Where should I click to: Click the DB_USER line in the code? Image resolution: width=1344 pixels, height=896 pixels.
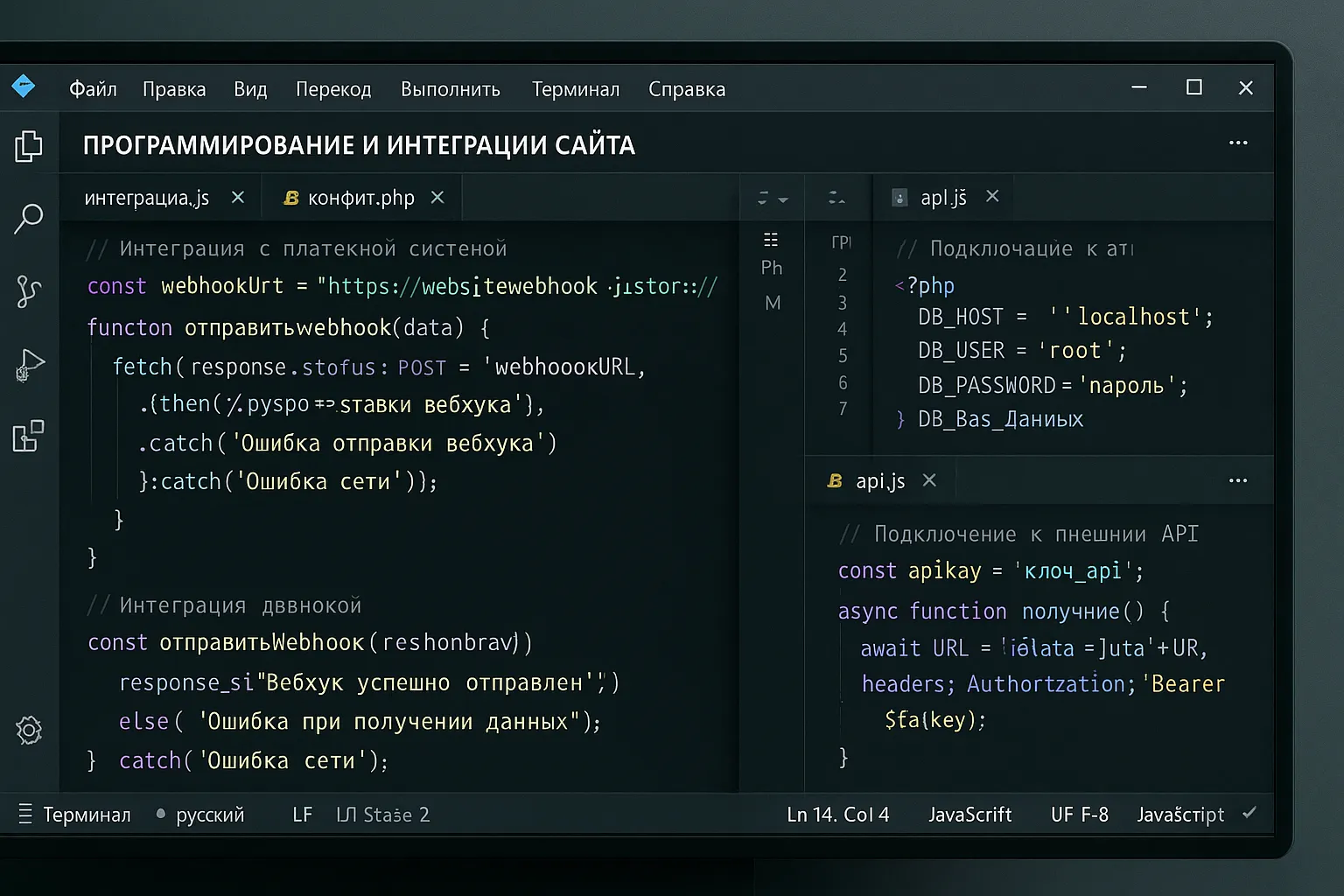point(1021,351)
